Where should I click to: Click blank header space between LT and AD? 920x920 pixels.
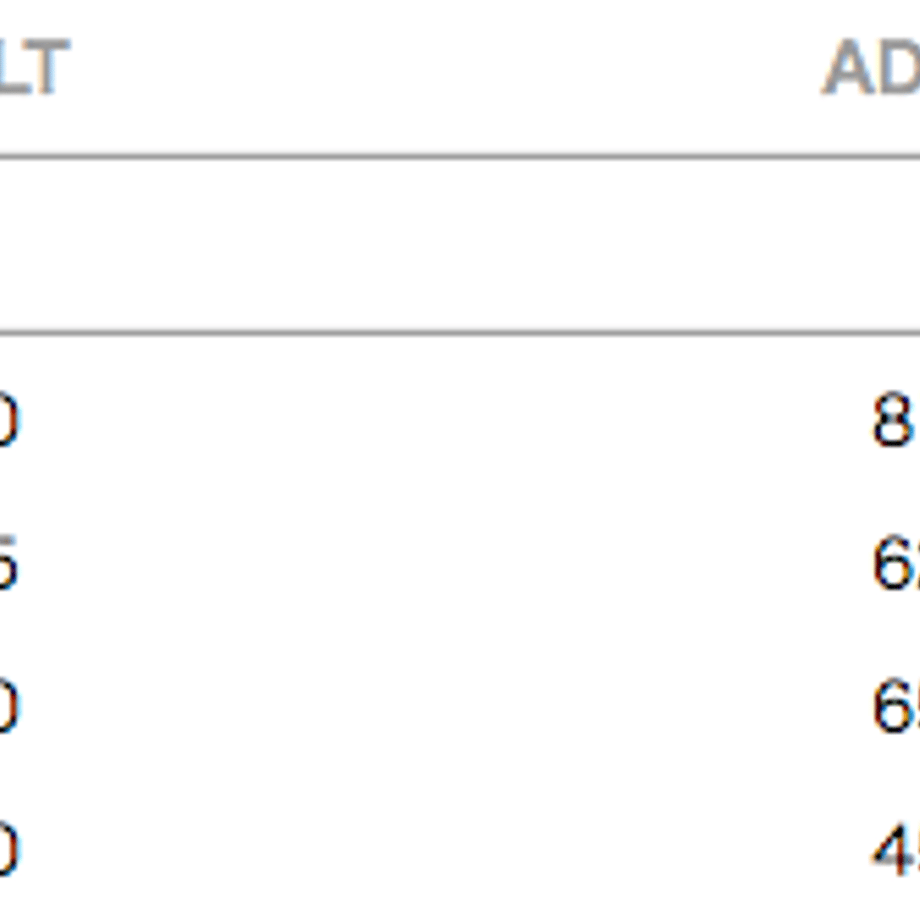pyautogui.click(x=446, y=66)
